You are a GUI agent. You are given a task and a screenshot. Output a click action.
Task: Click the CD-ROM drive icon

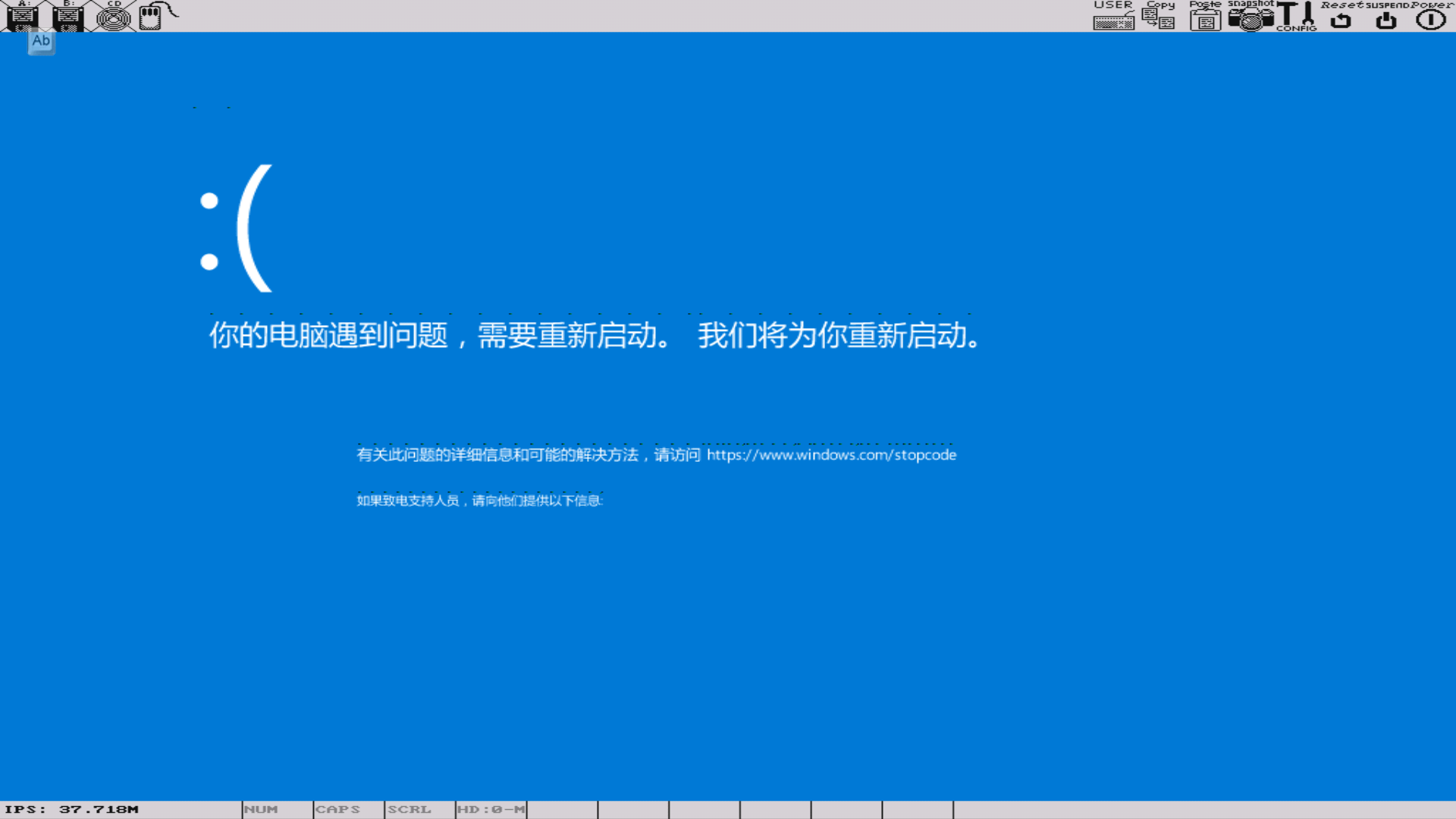point(114,16)
